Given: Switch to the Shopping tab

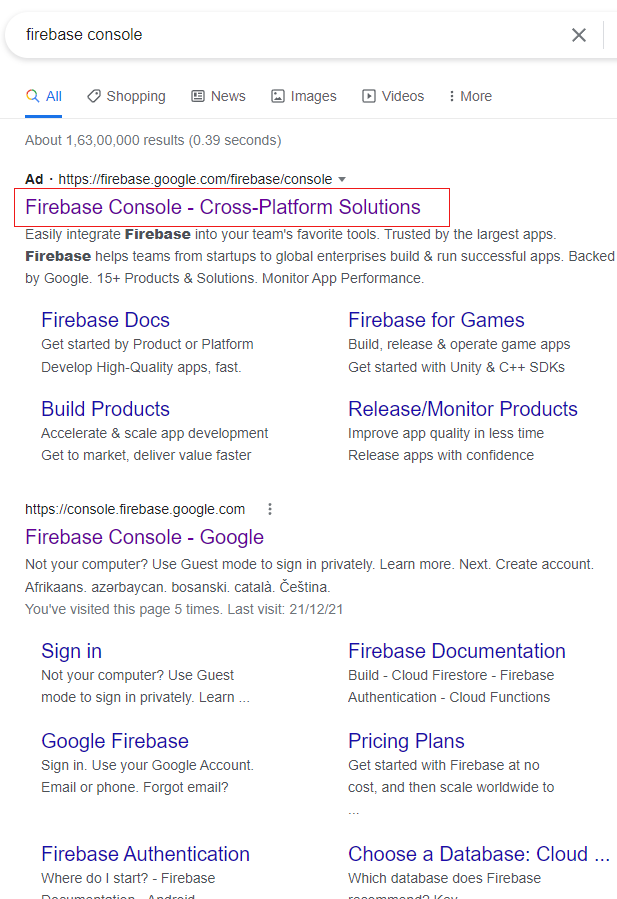Looking at the screenshot, I should (126, 96).
